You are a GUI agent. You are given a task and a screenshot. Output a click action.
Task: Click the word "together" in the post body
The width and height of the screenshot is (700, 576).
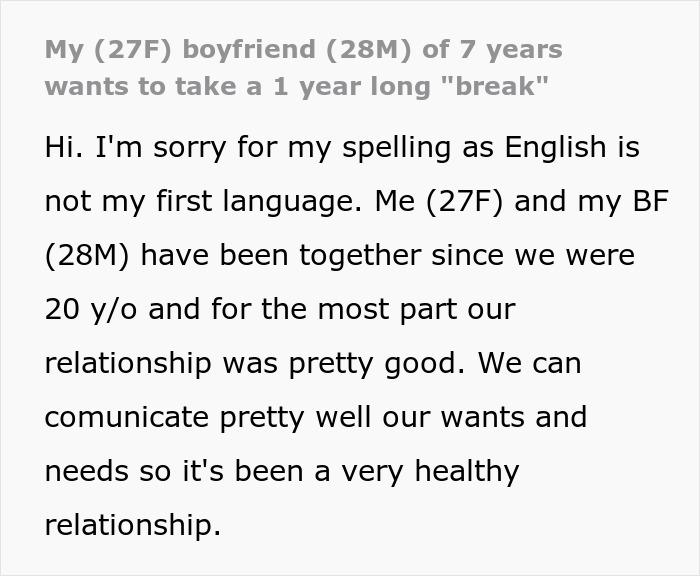tap(359, 256)
